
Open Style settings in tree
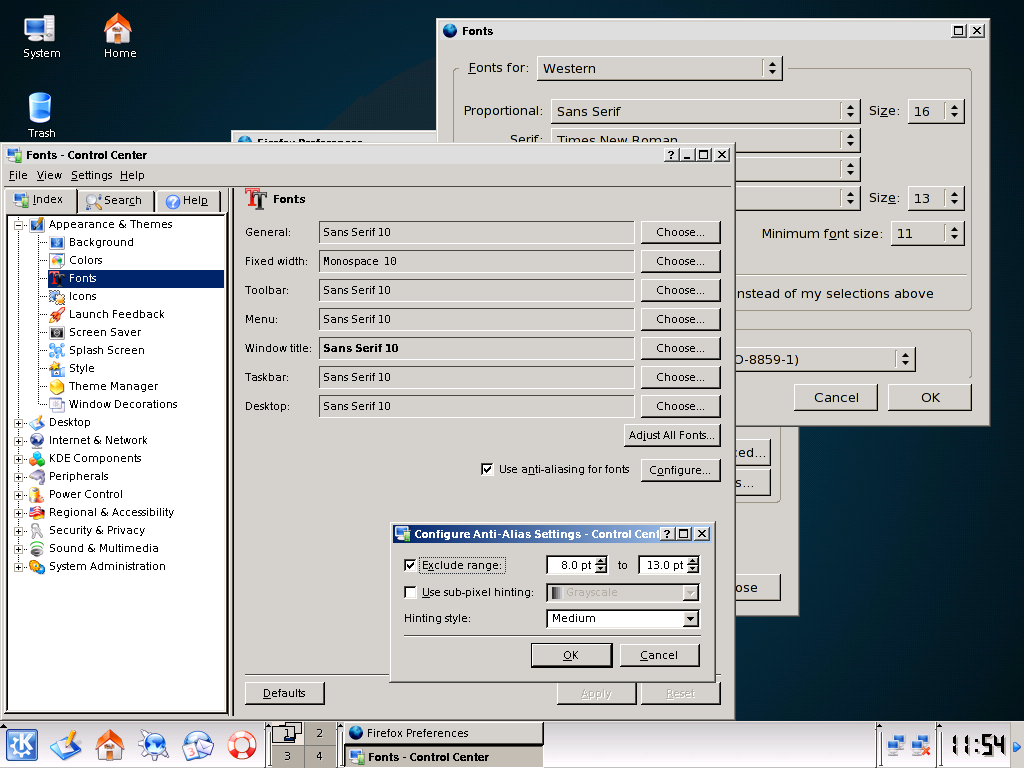82,368
